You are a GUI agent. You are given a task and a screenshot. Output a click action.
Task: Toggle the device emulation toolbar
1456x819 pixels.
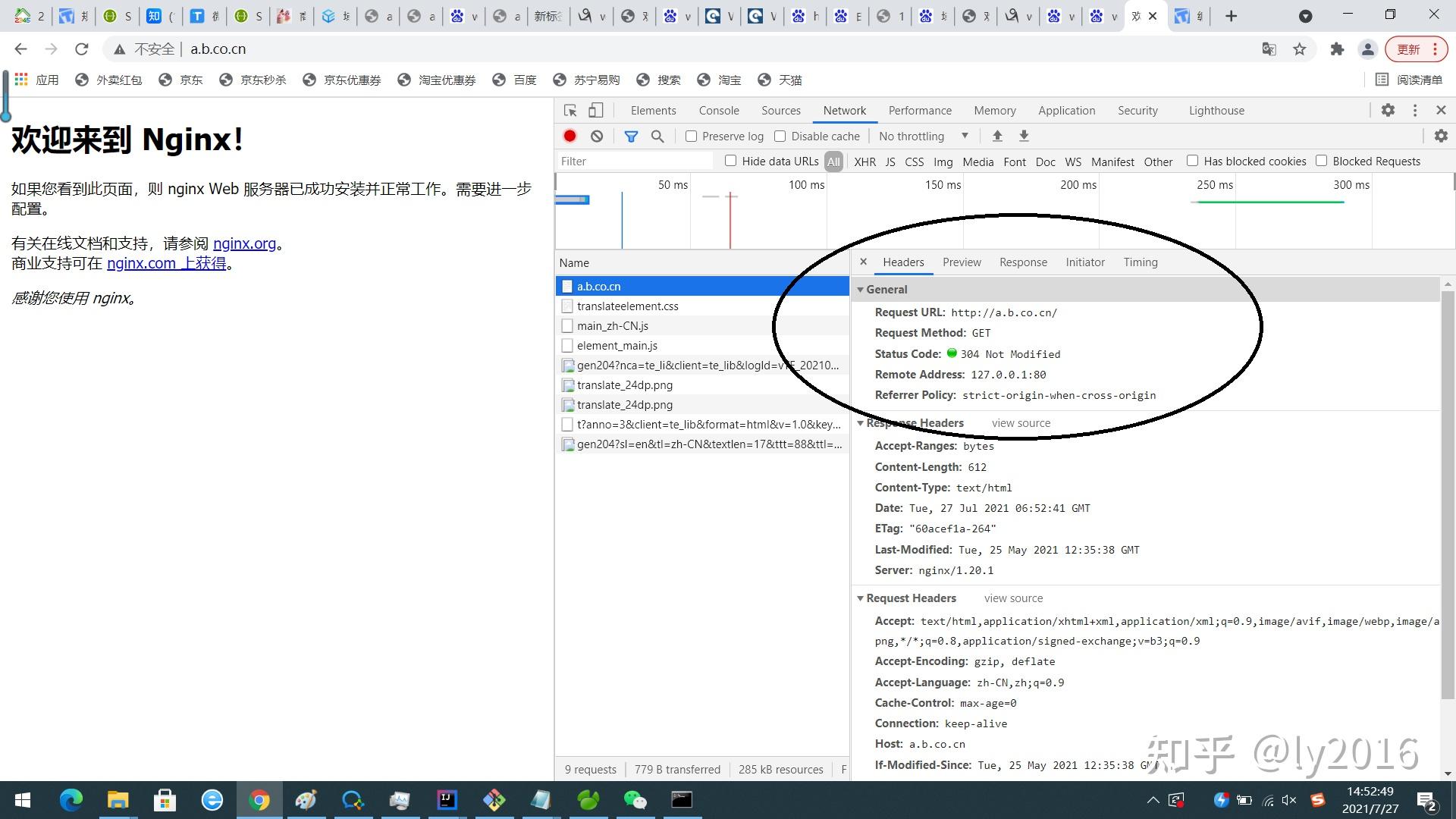tap(595, 110)
